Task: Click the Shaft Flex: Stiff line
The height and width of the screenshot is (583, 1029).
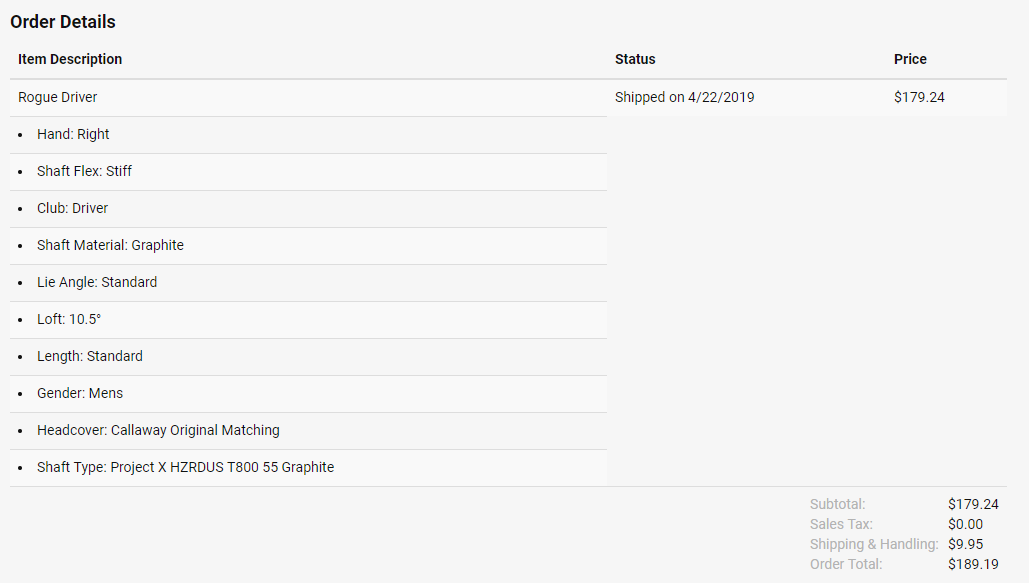Action: (84, 171)
